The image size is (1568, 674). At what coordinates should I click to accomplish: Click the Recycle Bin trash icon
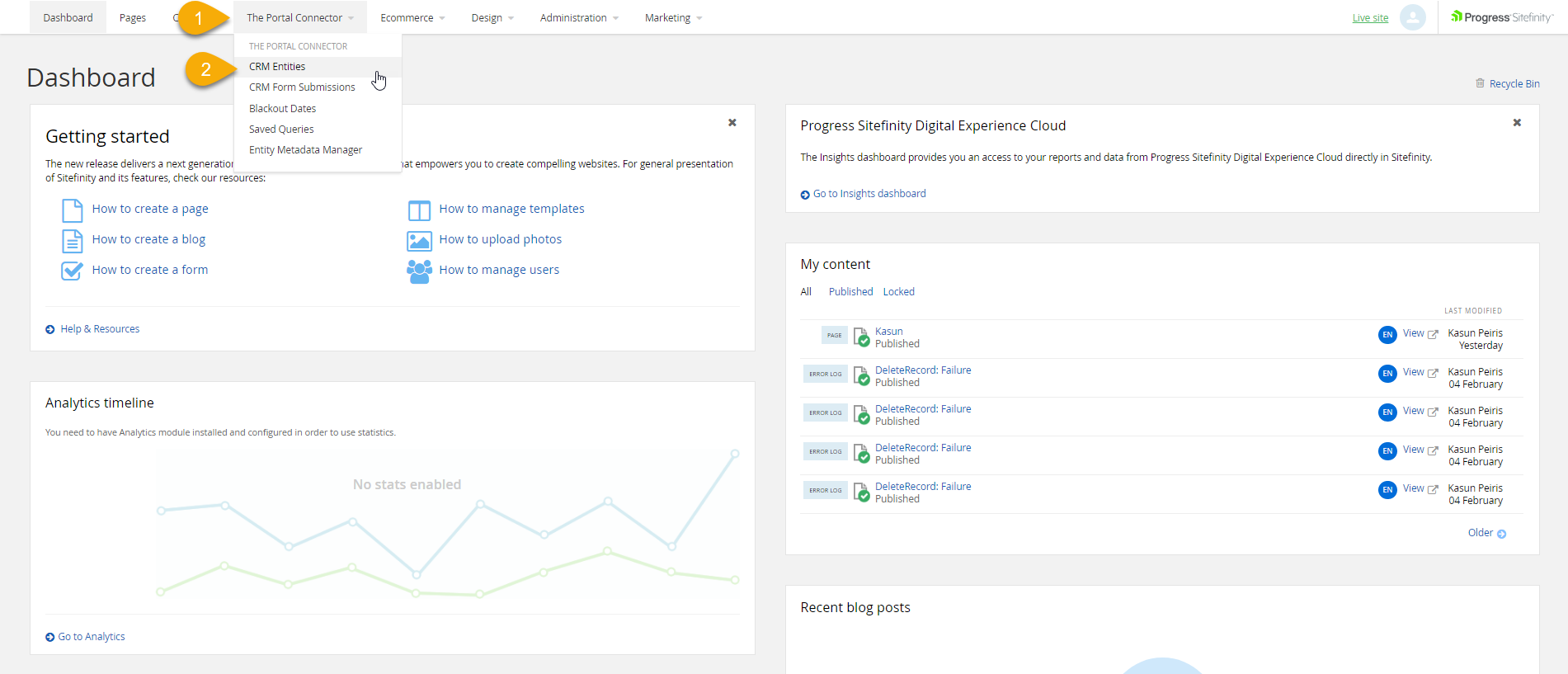[x=1480, y=83]
